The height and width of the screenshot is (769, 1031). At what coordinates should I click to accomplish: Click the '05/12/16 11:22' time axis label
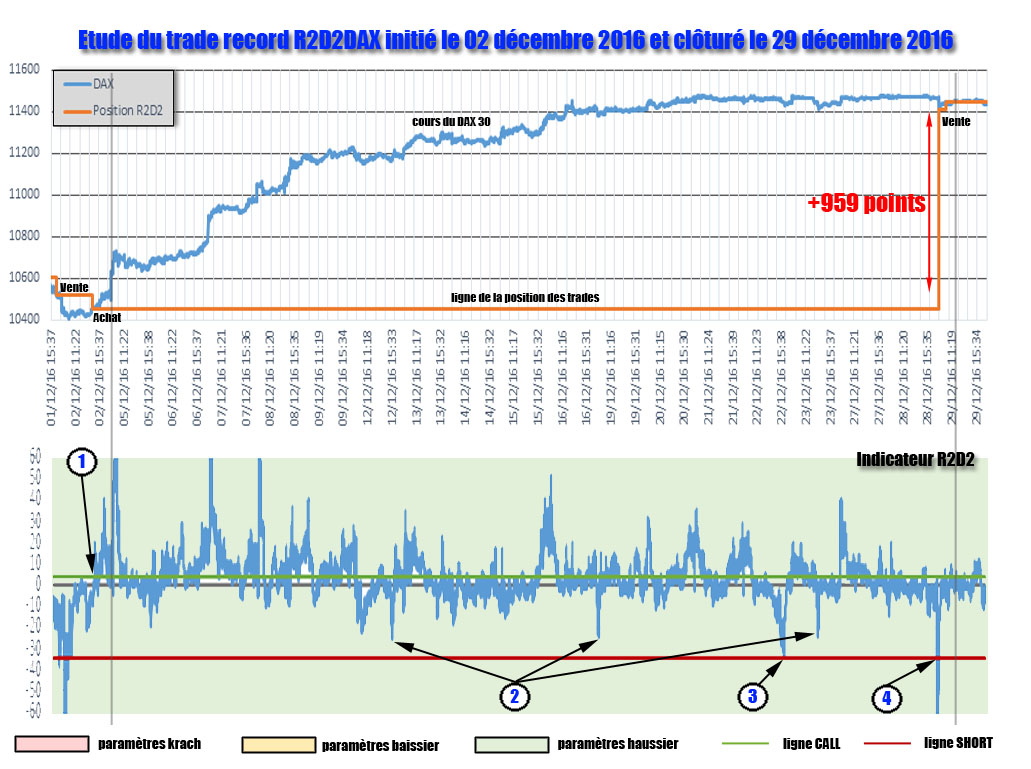(x=124, y=378)
